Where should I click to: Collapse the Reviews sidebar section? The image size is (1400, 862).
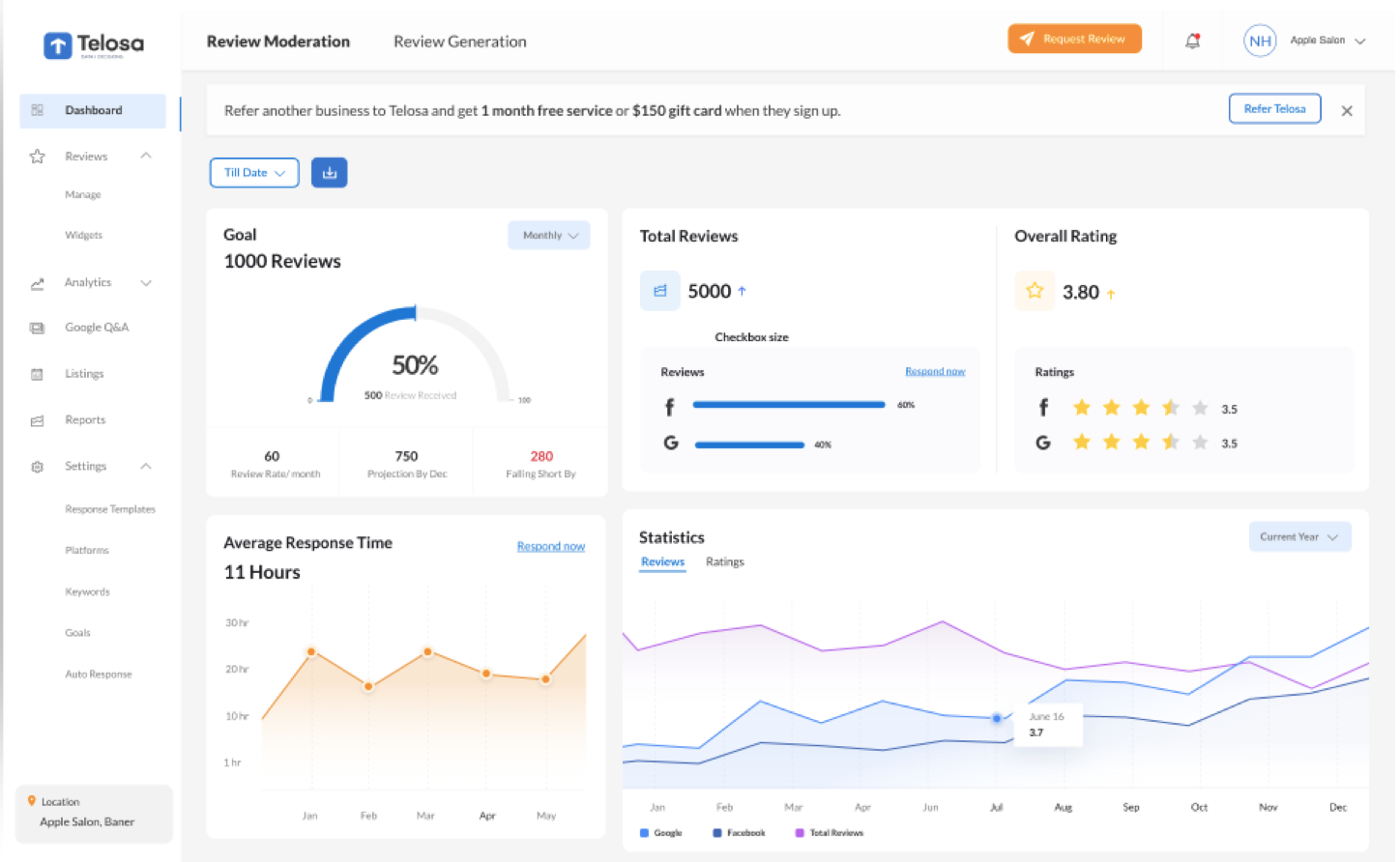(146, 156)
